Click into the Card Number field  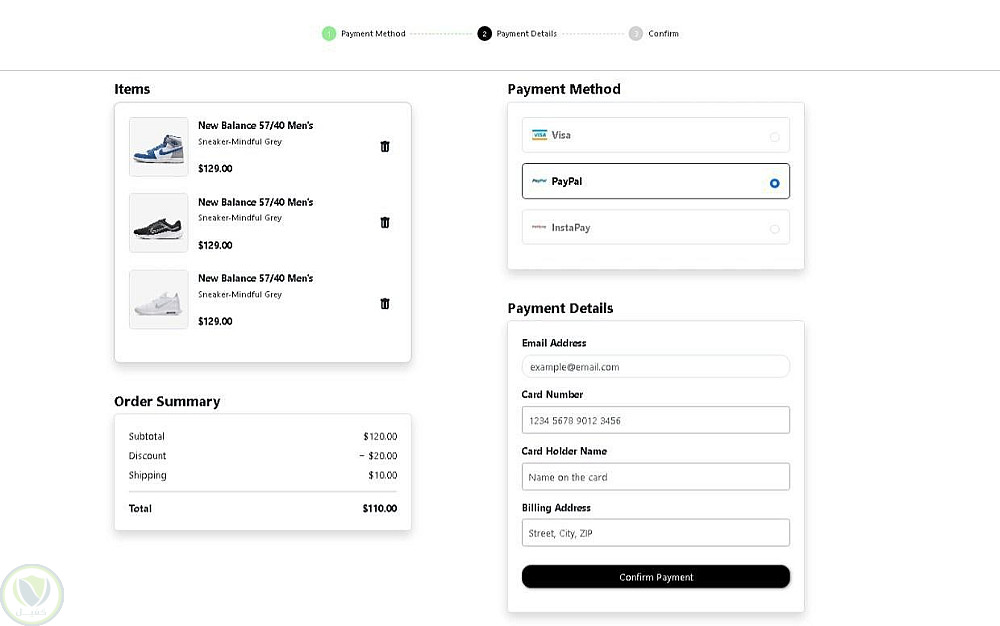pyautogui.click(x=655, y=420)
